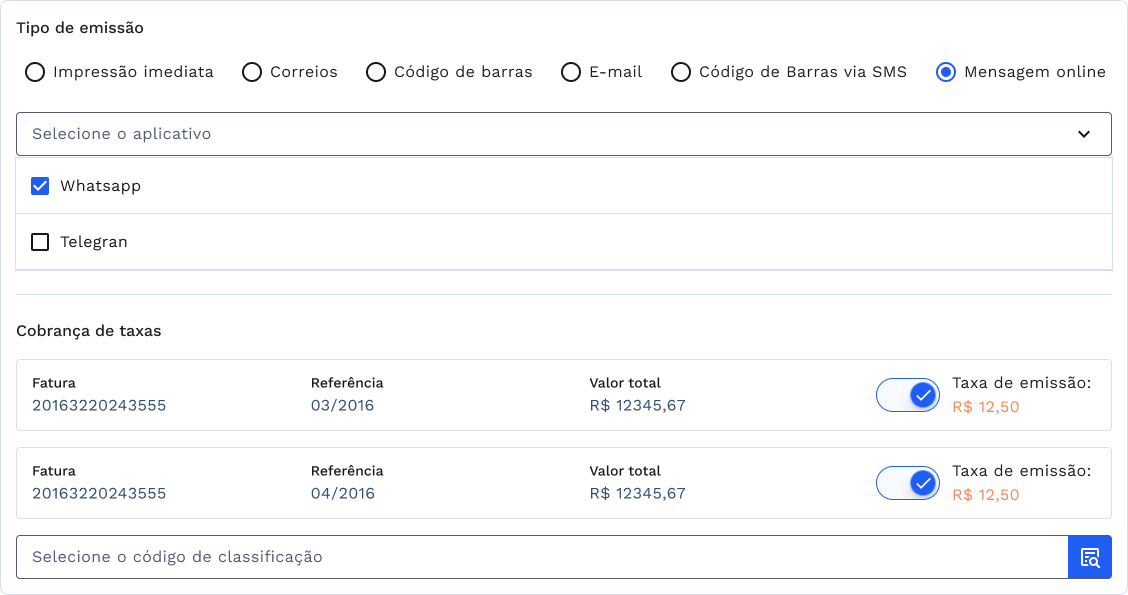Click the Mensagem online radio button
This screenshot has width=1128, height=595.
946,72
